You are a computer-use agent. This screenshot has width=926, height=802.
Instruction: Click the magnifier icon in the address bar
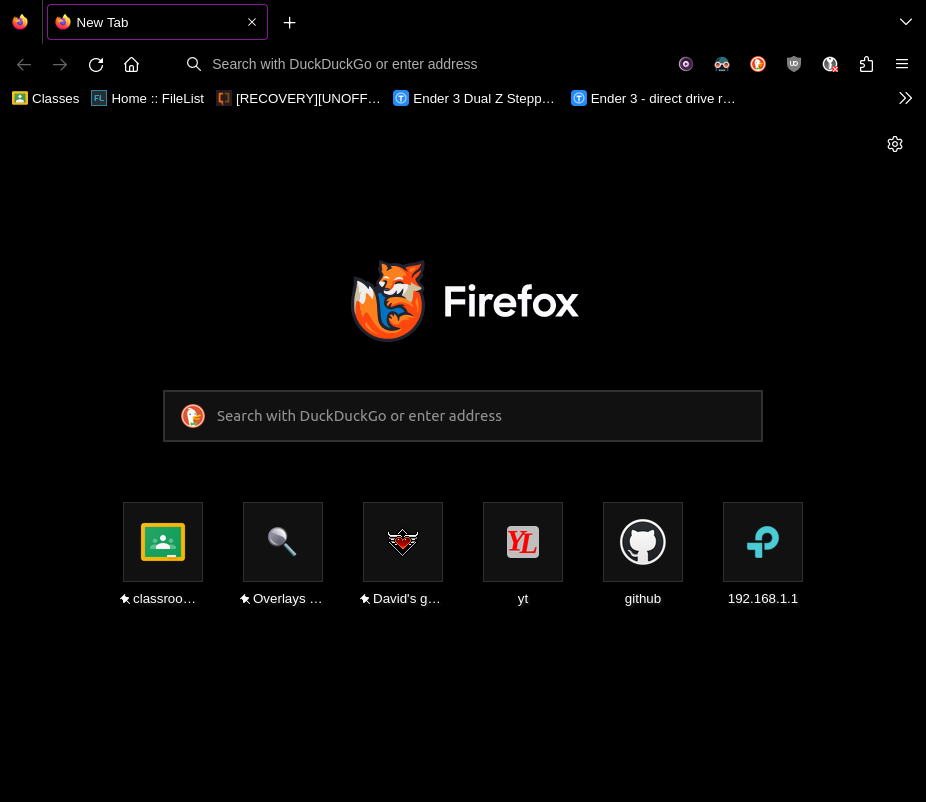click(194, 64)
